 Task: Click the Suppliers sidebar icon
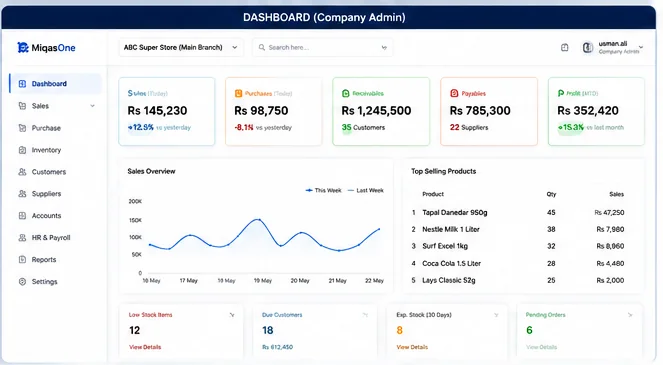[x=22, y=194]
